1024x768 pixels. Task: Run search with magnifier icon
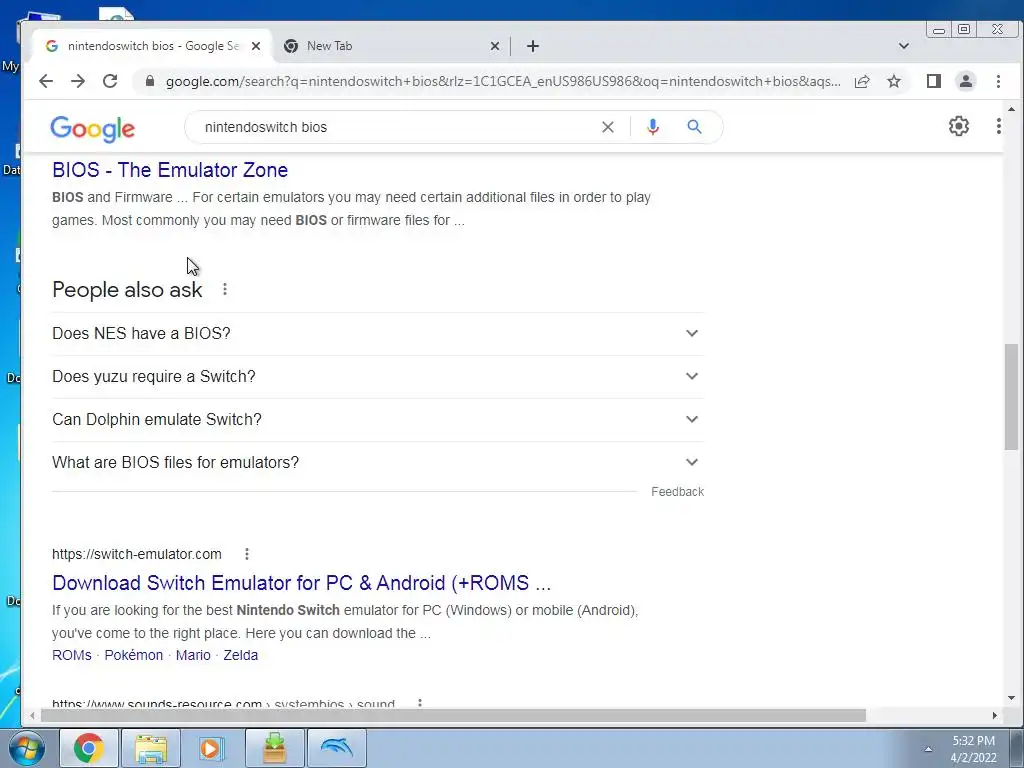point(694,127)
